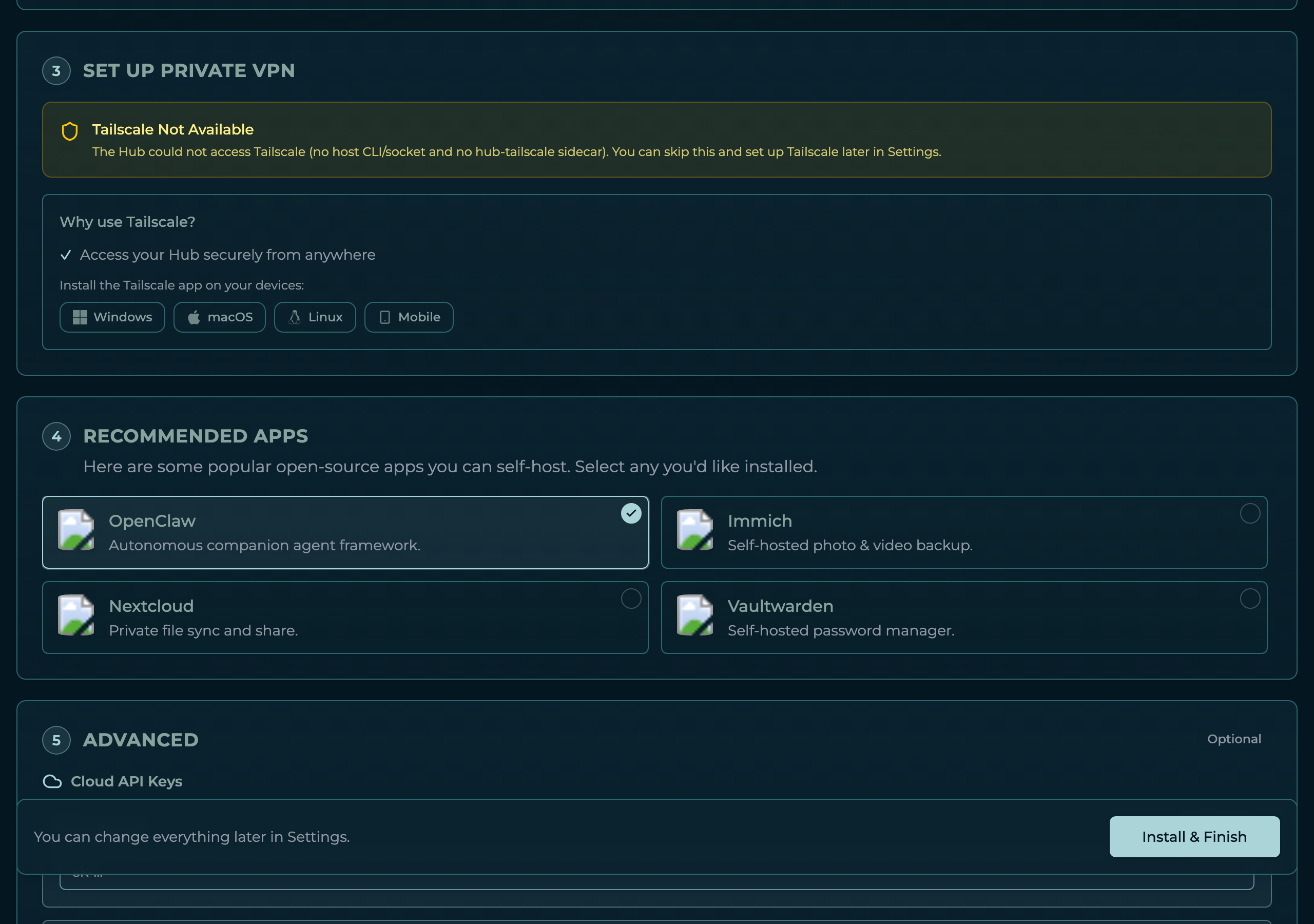Click the shield icon in Tailscale warning
This screenshot has height=924, width=1314.
pyautogui.click(x=70, y=131)
